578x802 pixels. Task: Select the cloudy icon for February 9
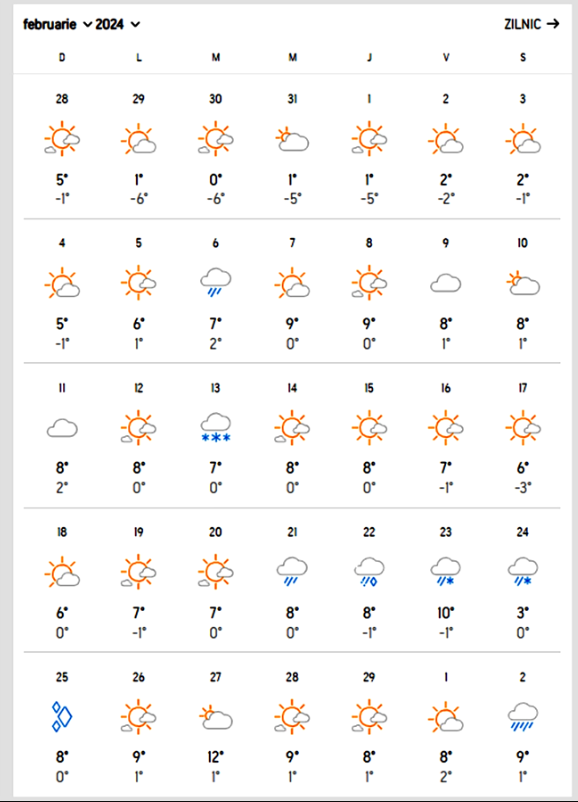[x=446, y=283]
